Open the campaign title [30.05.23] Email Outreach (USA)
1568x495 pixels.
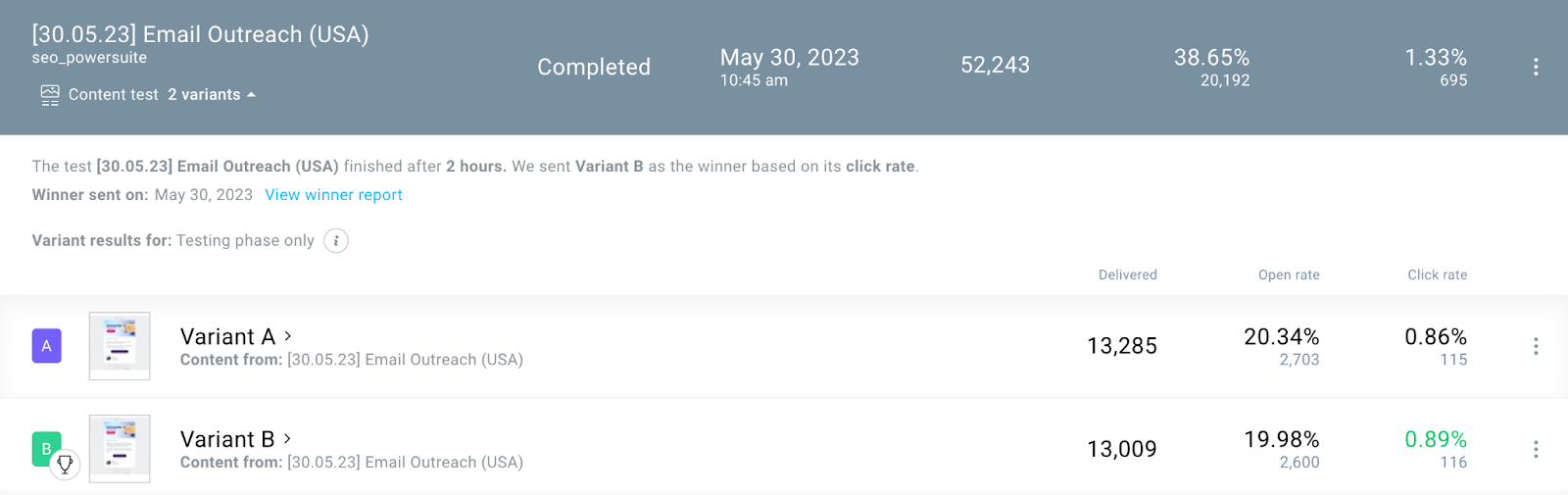(200, 34)
